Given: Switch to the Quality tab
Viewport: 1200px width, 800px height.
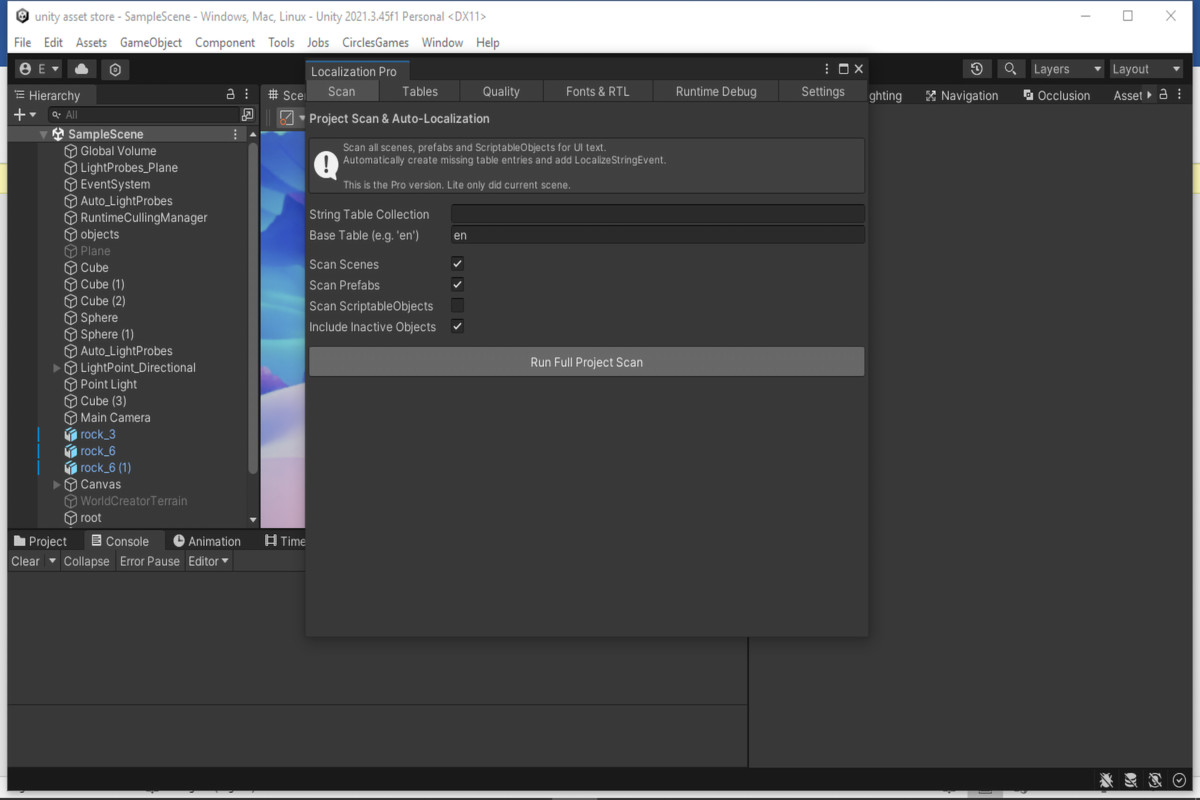Looking at the screenshot, I should (x=501, y=91).
